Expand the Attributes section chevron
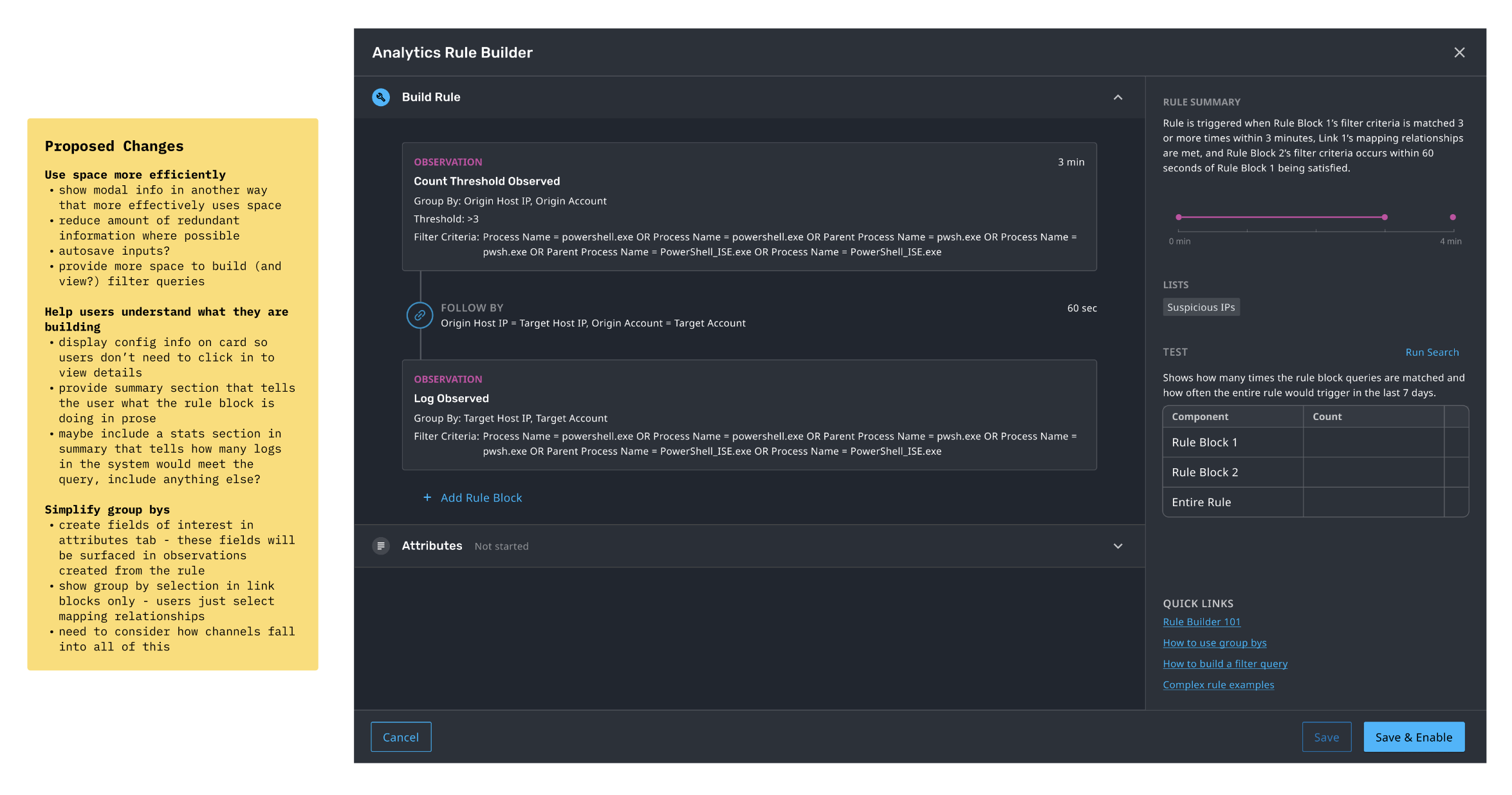Image resolution: width=1512 pixels, height=795 pixels. 1118,546
